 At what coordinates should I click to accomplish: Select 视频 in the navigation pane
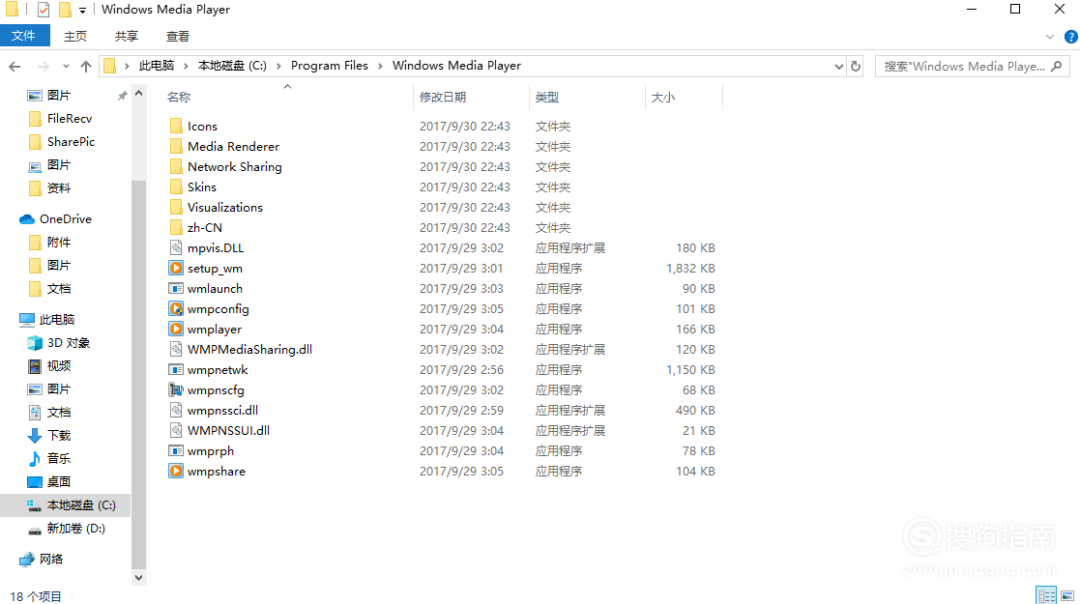coord(59,366)
